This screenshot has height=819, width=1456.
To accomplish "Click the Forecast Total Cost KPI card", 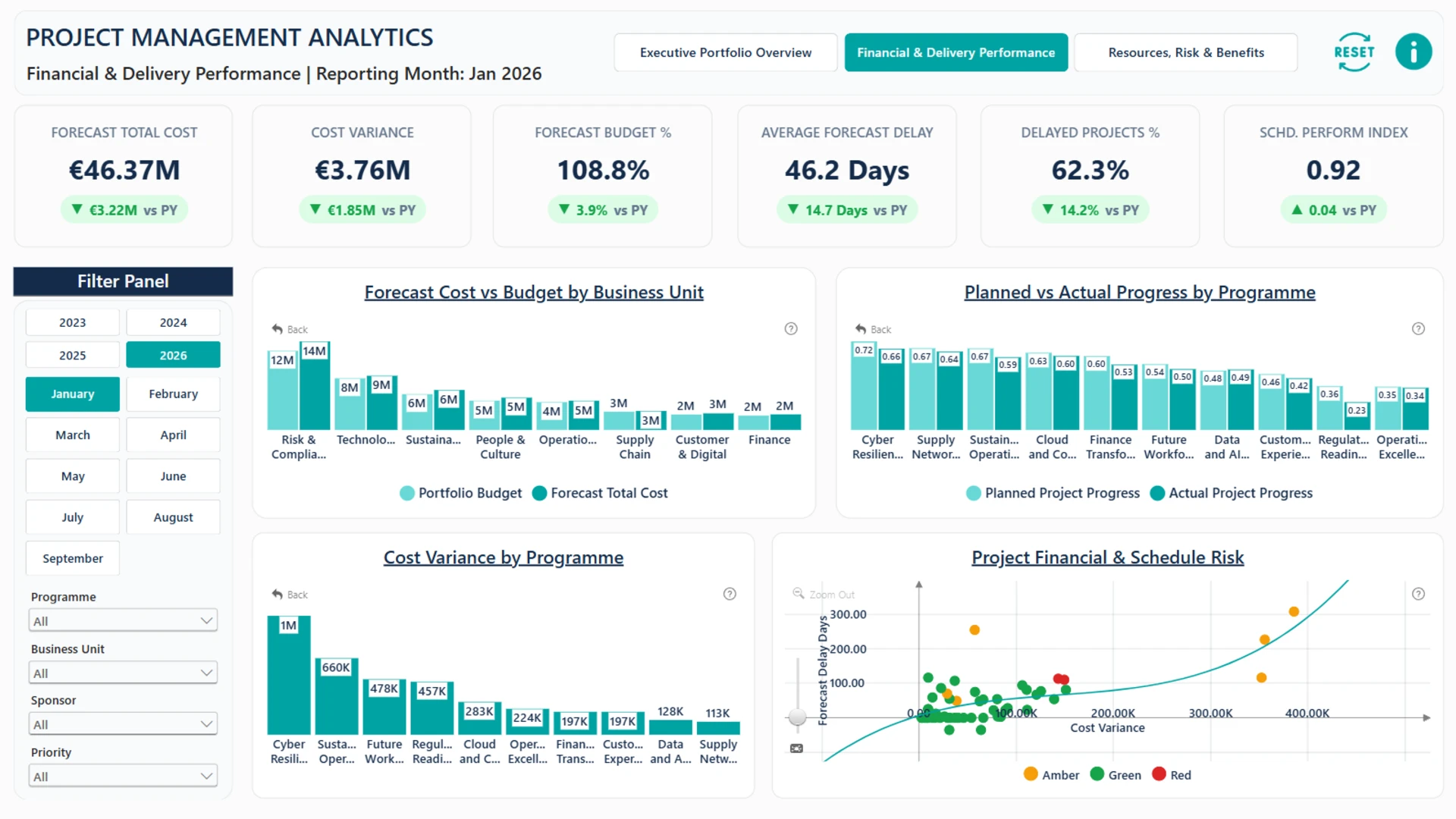I will (x=124, y=176).
